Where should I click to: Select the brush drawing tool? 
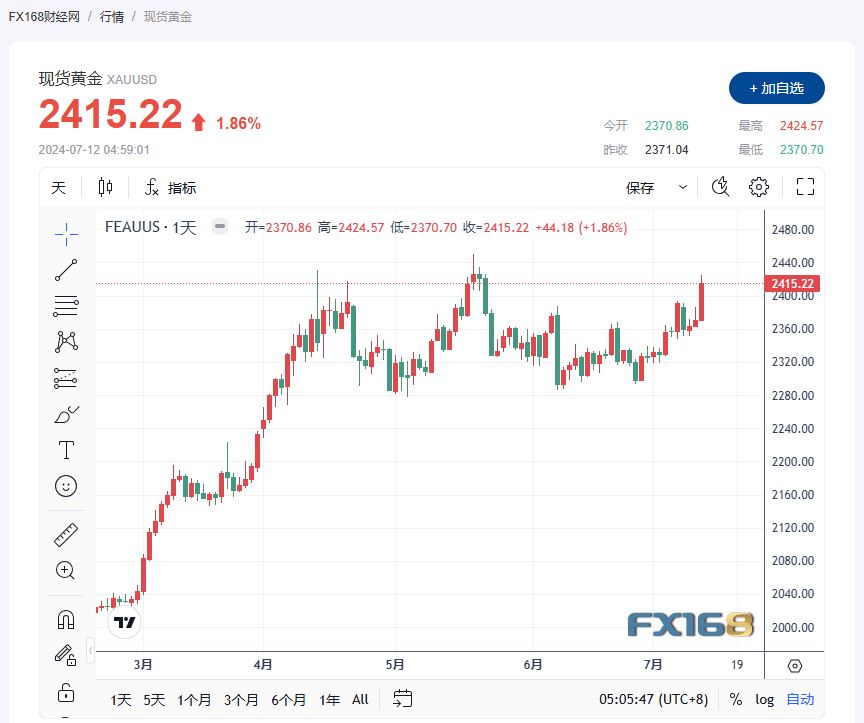pyautogui.click(x=65, y=413)
